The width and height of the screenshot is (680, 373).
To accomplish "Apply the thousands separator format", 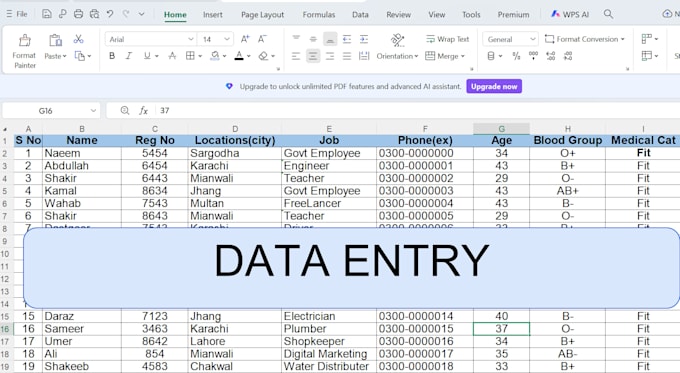I will click(x=533, y=56).
